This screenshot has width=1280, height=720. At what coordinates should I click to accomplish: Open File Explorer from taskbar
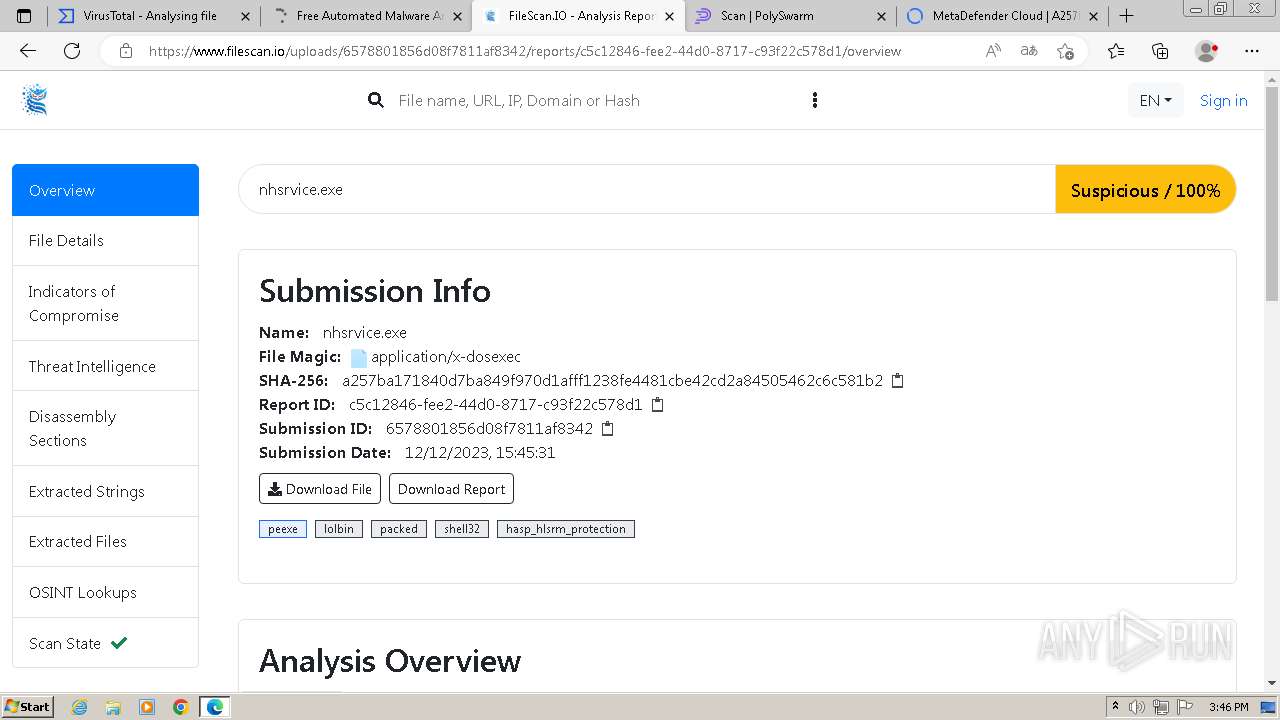tap(113, 707)
